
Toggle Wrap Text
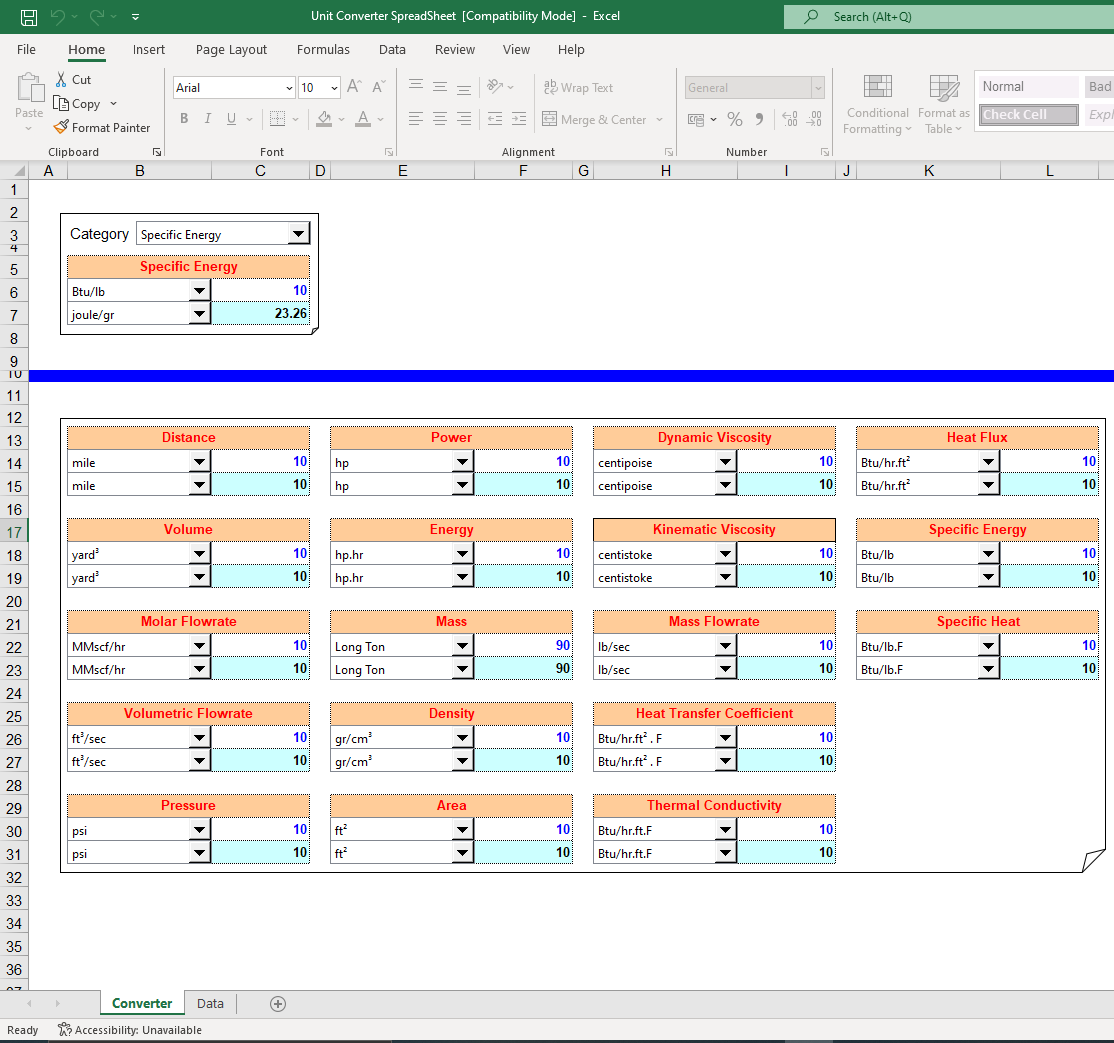(x=578, y=87)
